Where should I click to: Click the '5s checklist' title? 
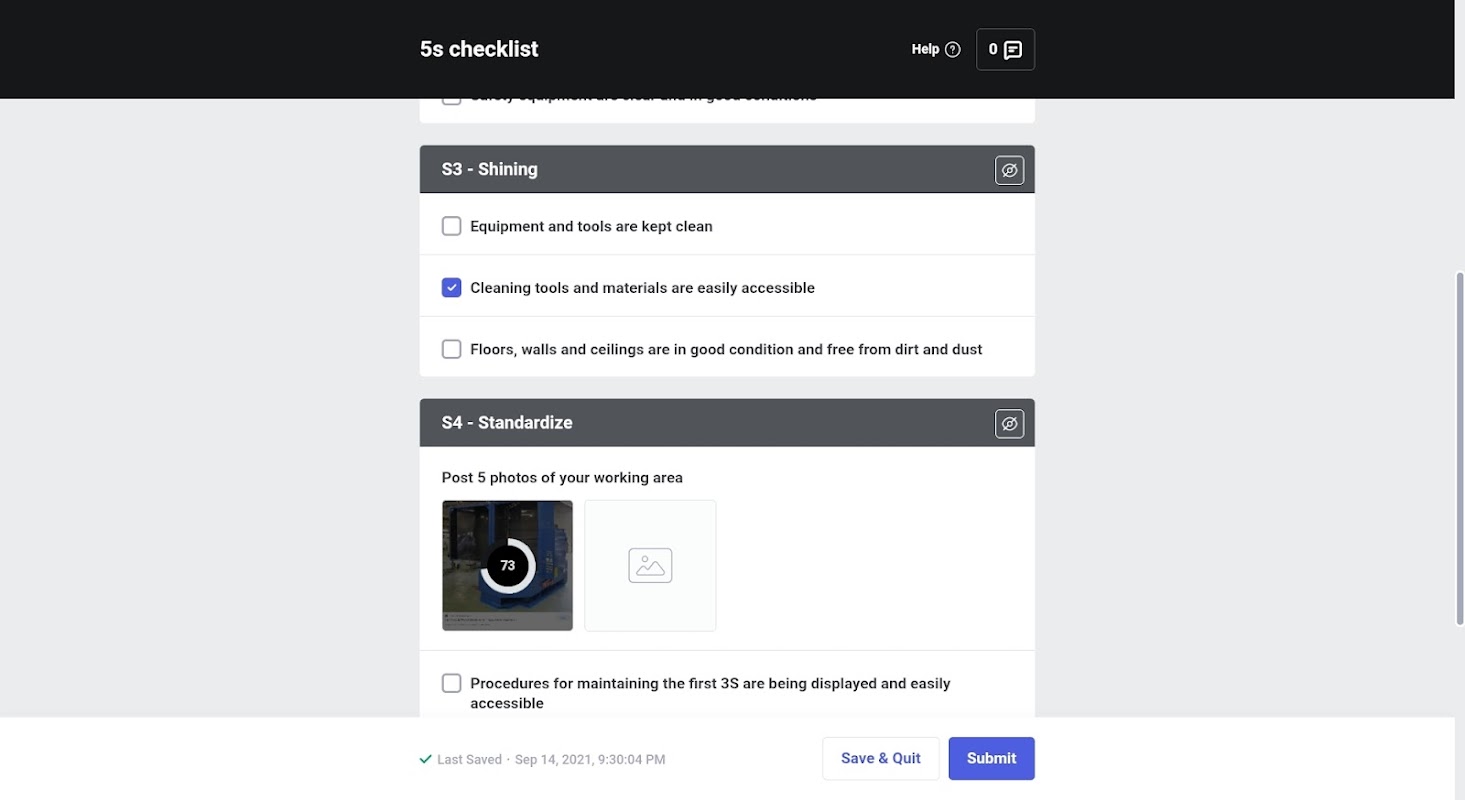pyautogui.click(x=479, y=49)
